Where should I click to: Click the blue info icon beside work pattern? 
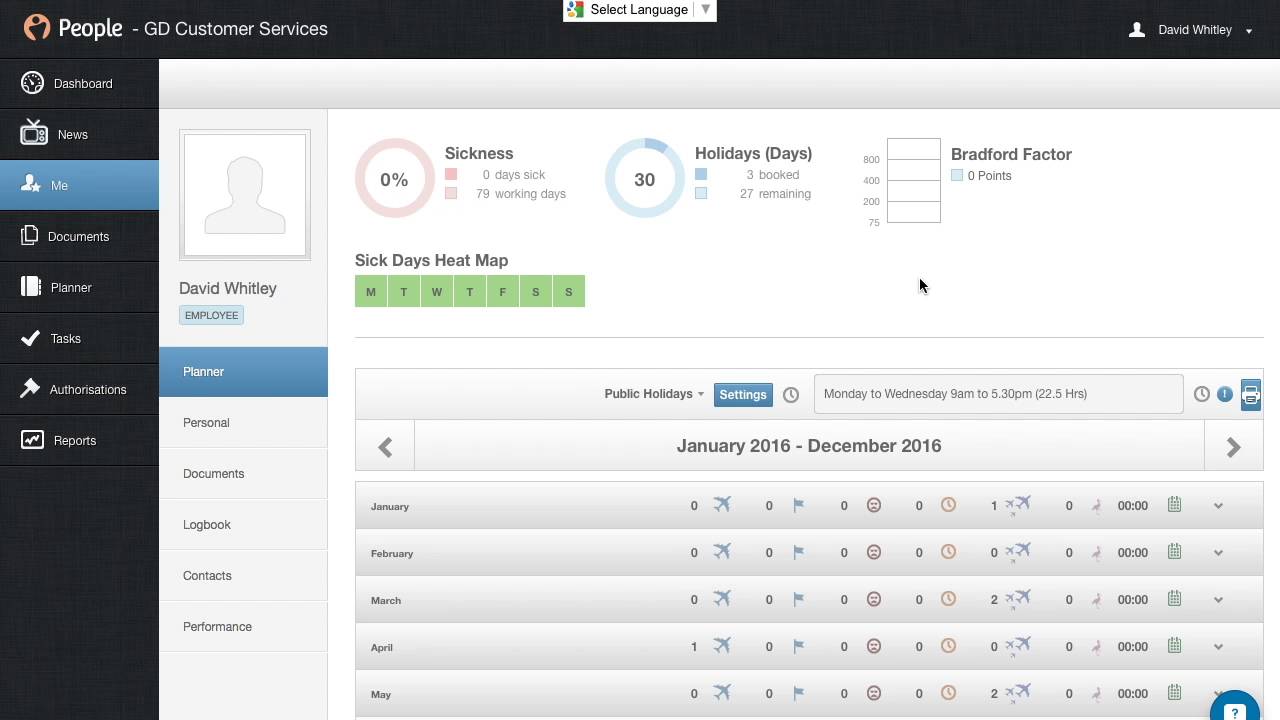(1224, 394)
